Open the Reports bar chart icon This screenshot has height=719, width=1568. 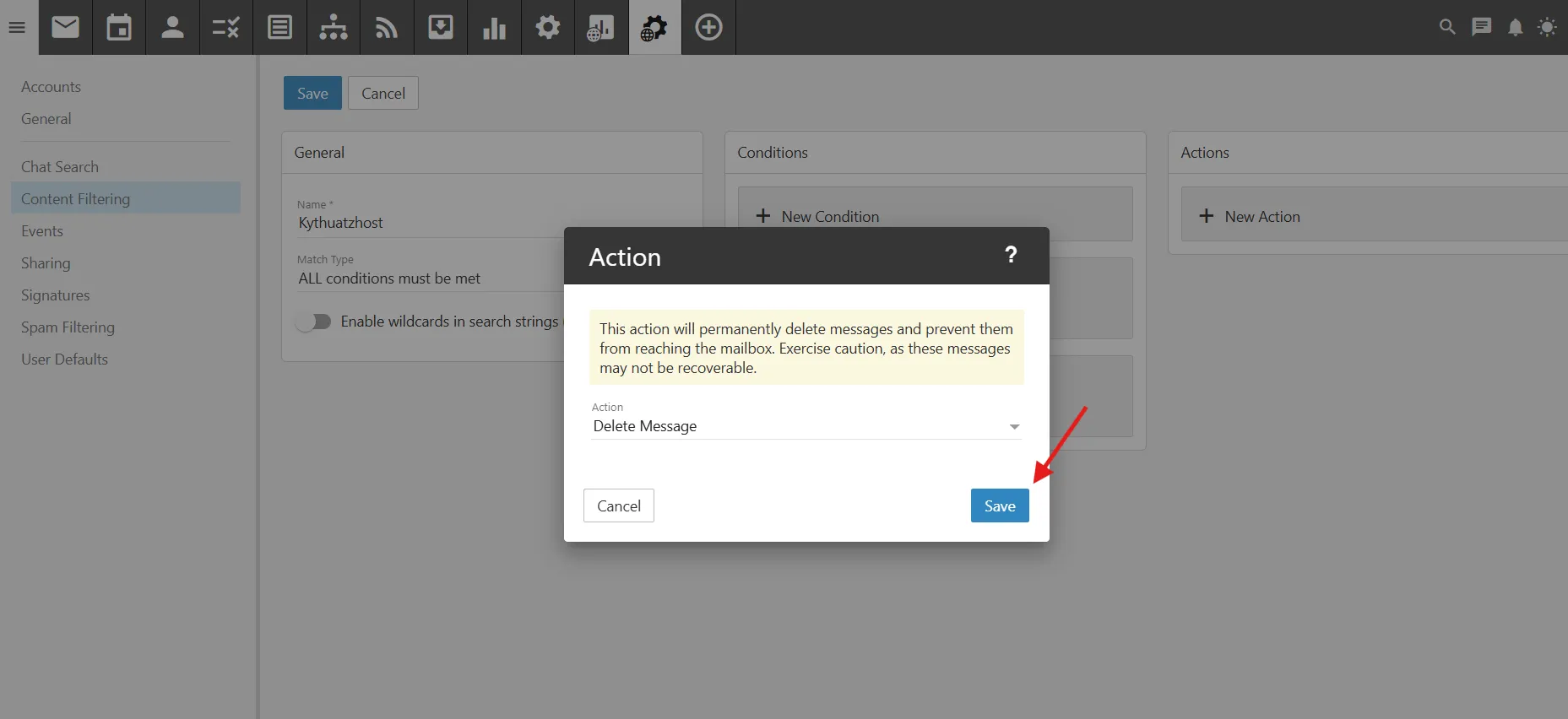click(x=494, y=27)
